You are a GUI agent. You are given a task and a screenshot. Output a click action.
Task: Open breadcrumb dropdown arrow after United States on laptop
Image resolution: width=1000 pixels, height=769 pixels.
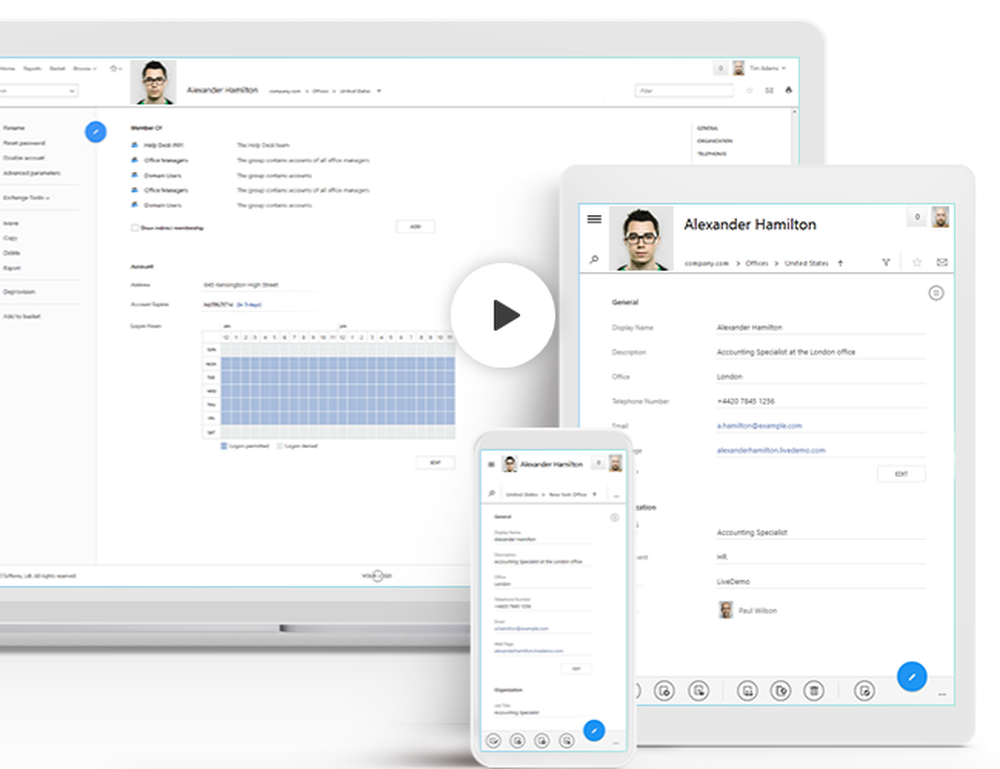pos(379,91)
